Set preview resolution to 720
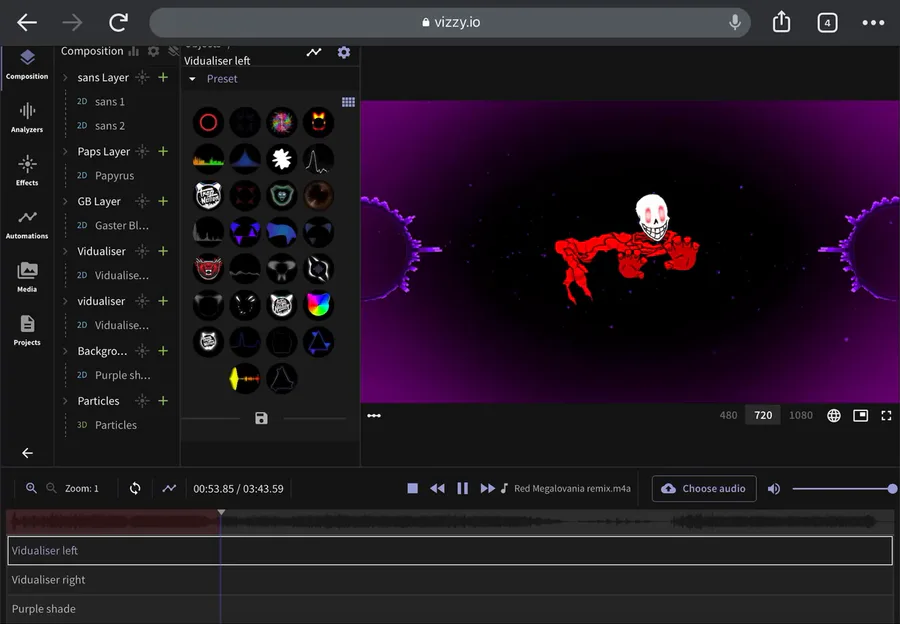900x624 pixels. (763, 416)
